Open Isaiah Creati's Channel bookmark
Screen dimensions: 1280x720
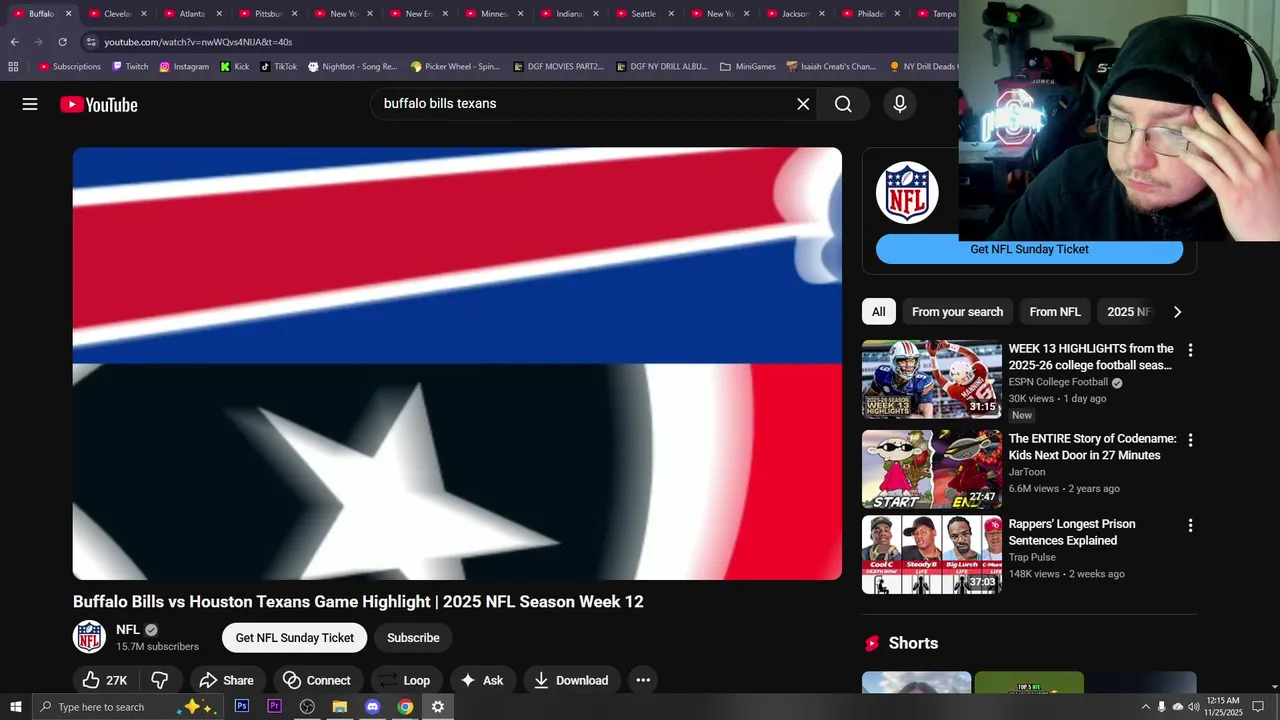coord(831,67)
